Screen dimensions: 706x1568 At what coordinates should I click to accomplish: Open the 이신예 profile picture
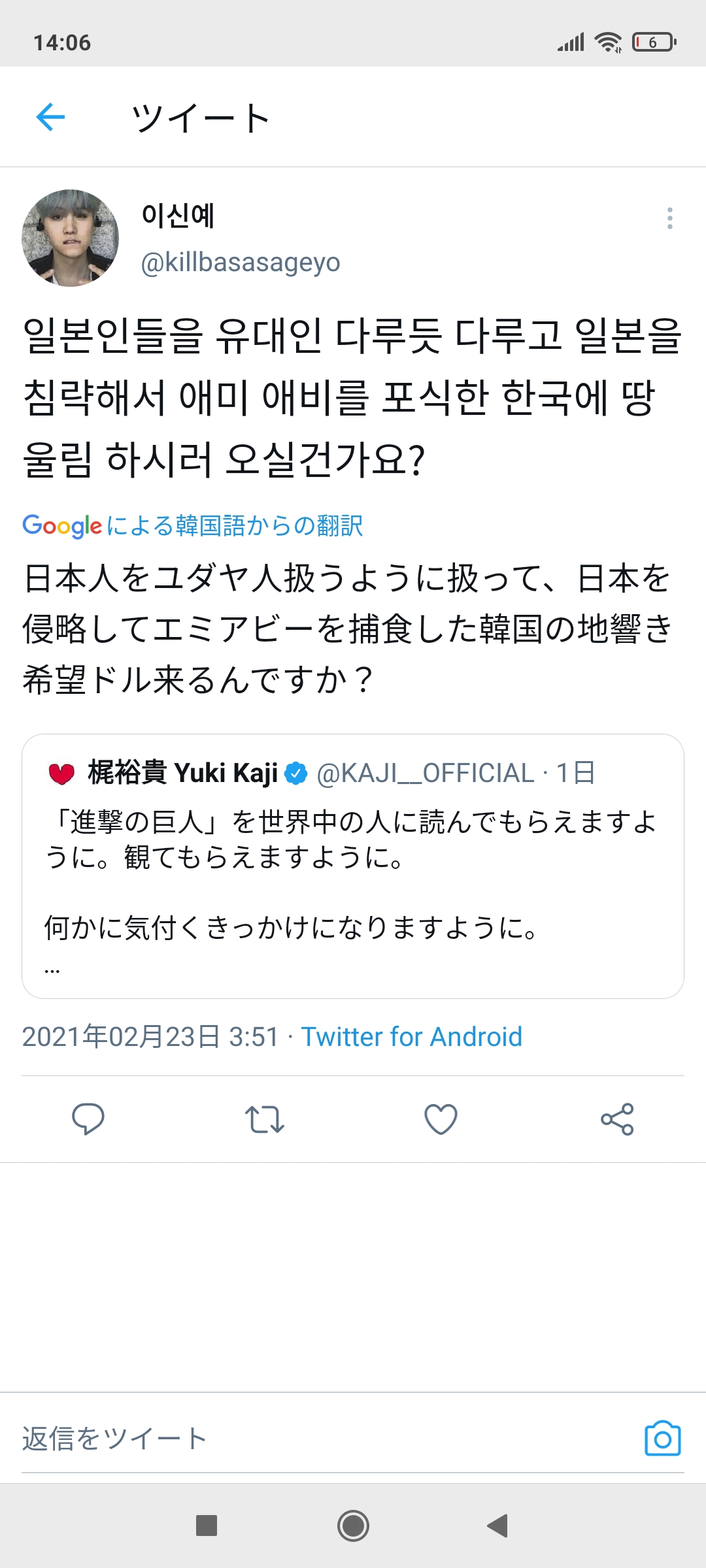click(x=70, y=238)
